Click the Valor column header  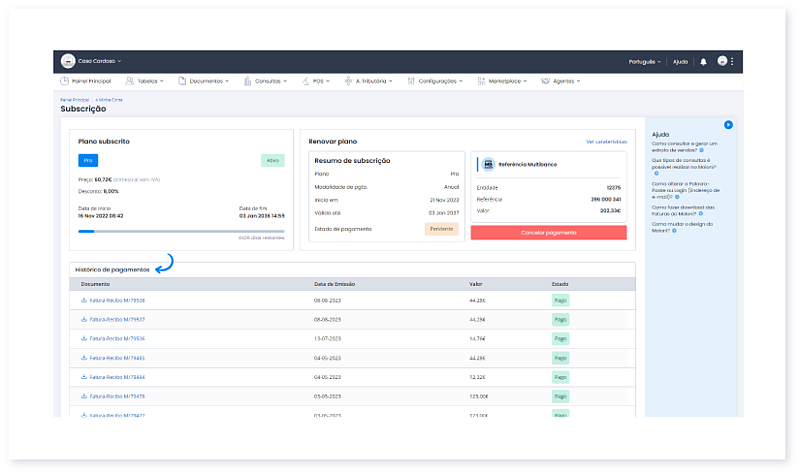click(x=476, y=284)
